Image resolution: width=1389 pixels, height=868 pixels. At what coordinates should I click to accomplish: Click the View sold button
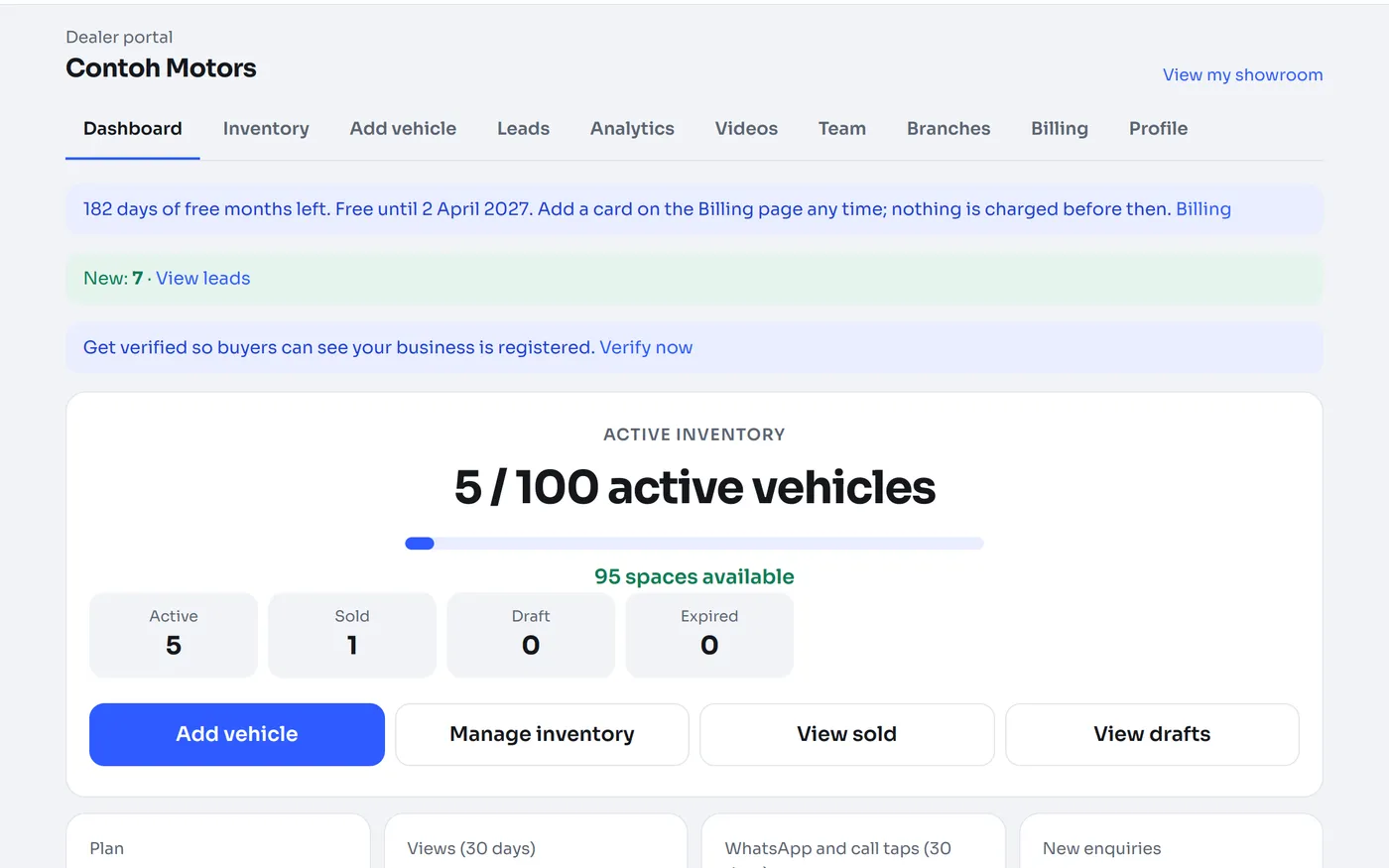(847, 734)
